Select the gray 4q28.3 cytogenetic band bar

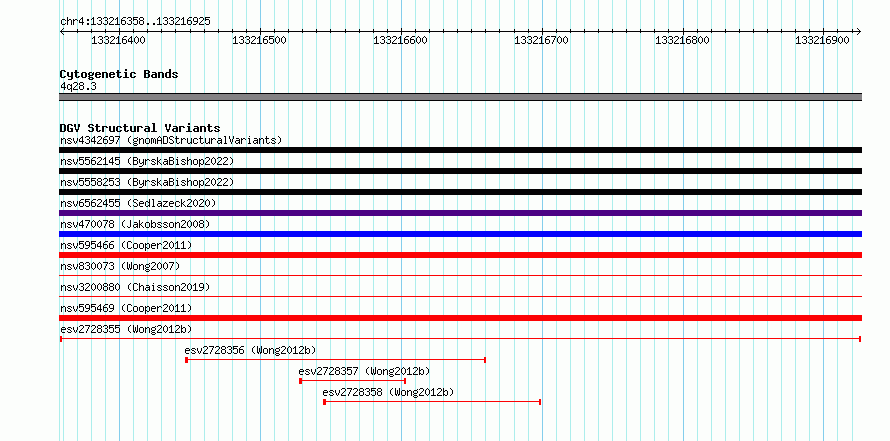pyautogui.click(x=460, y=97)
